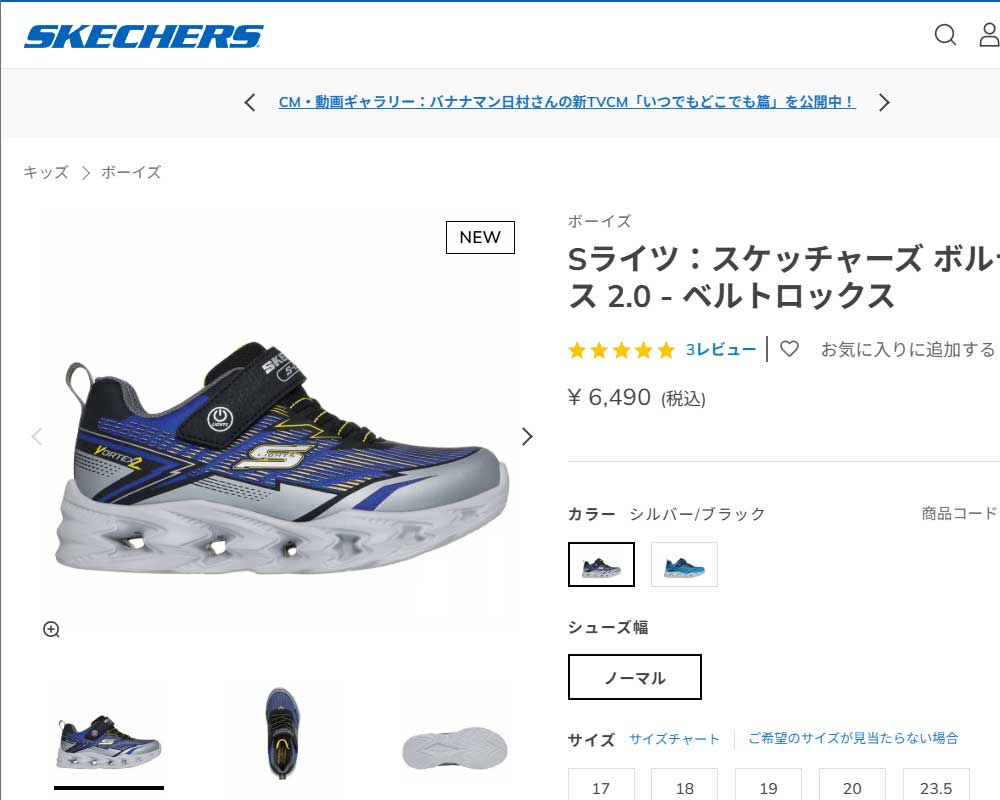Show next product image arrow
Viewport: 1000px width, 800px height.
[527, 436]
